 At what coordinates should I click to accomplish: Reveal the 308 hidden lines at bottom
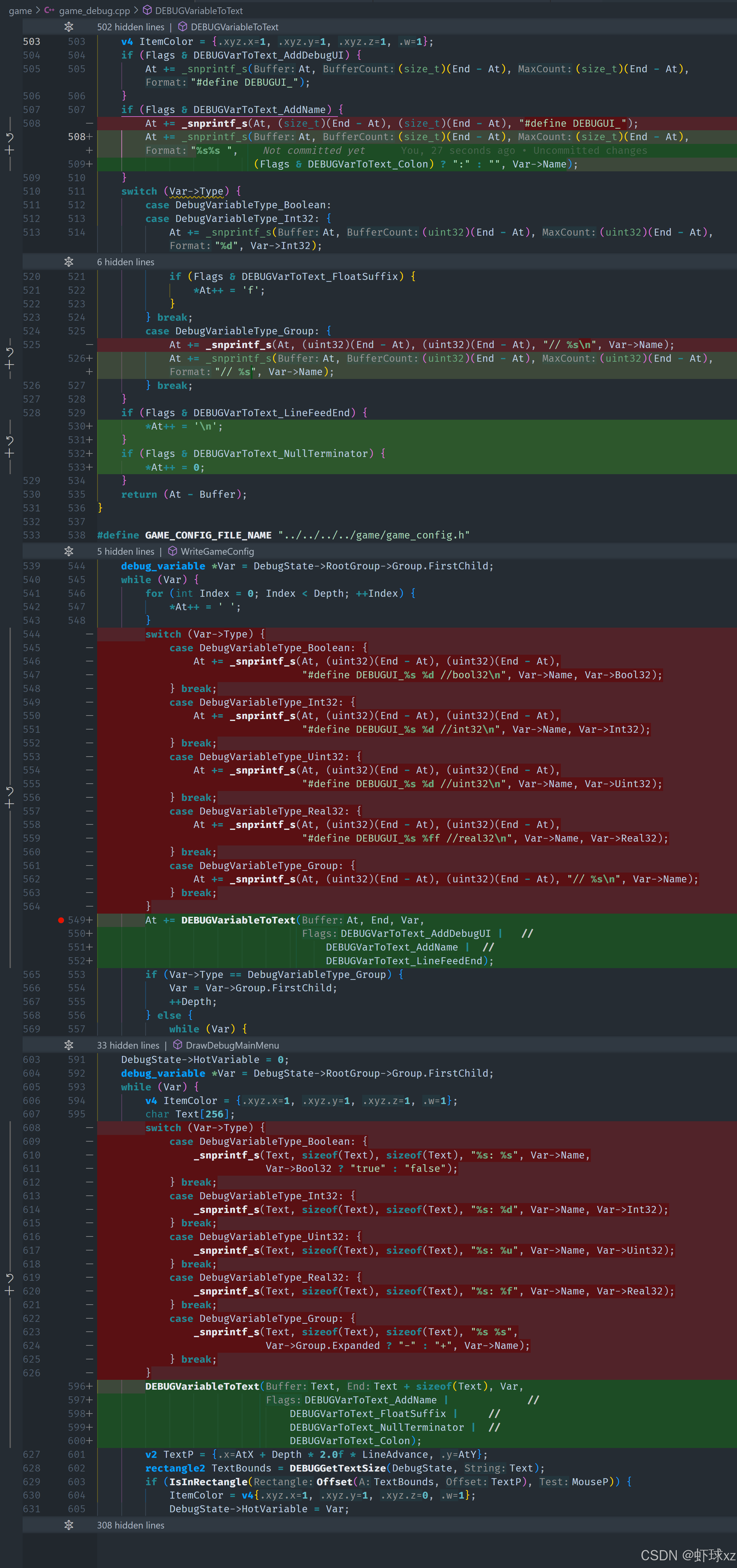point(69,1525)
